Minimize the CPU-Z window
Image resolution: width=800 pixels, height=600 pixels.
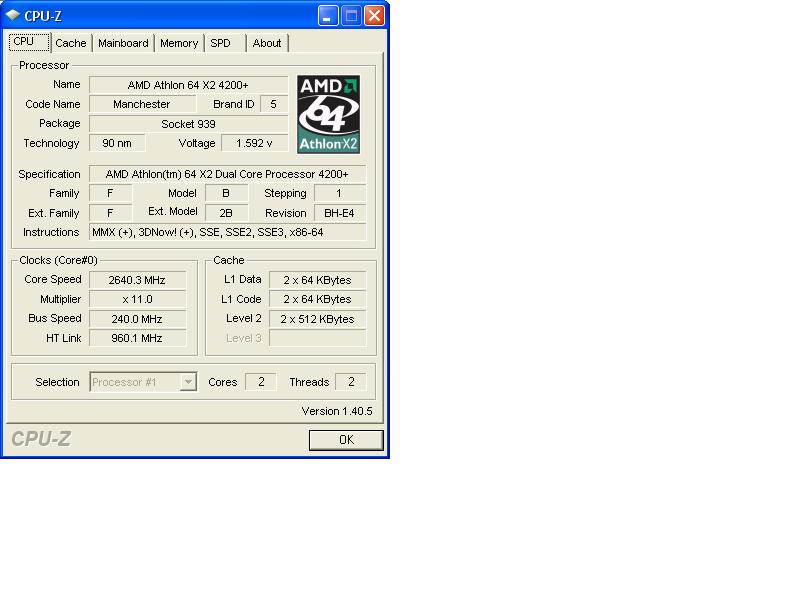pyautogui.click(x=328, y=16)
